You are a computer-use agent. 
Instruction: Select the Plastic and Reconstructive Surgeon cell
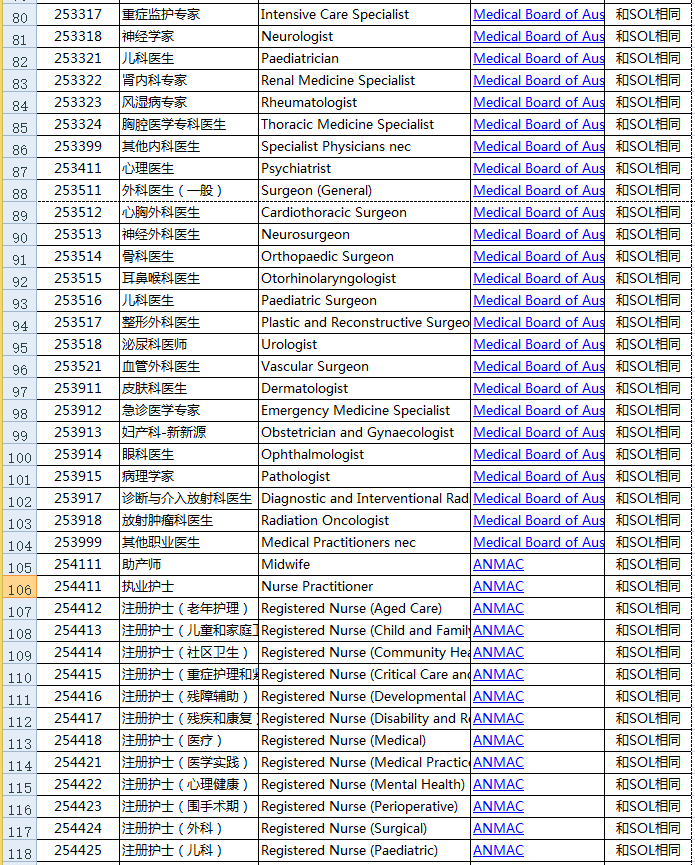pyautogui.click(x=364, y=323)
